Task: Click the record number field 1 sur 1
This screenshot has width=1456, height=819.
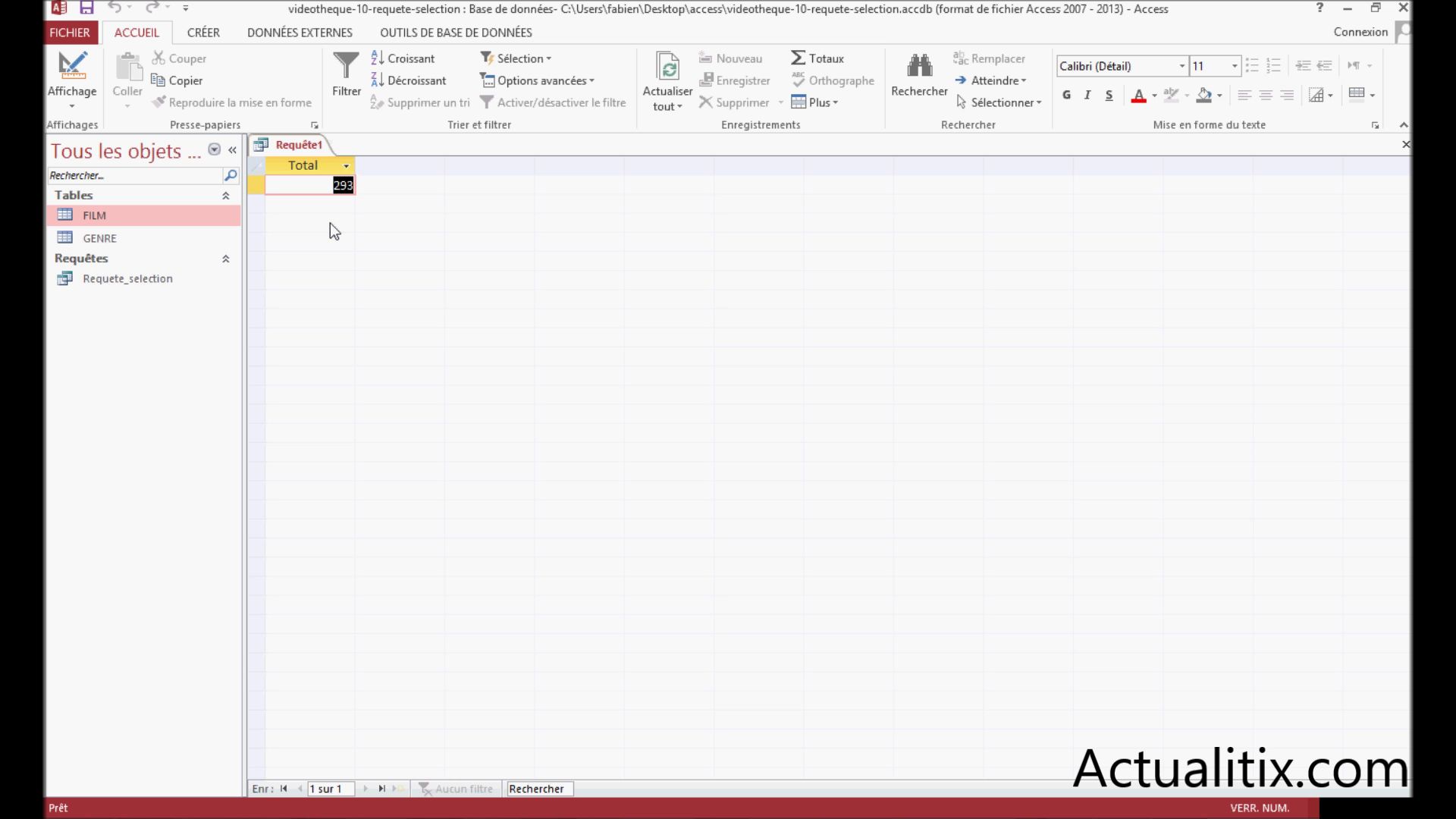Action: (x=331, y=789)
